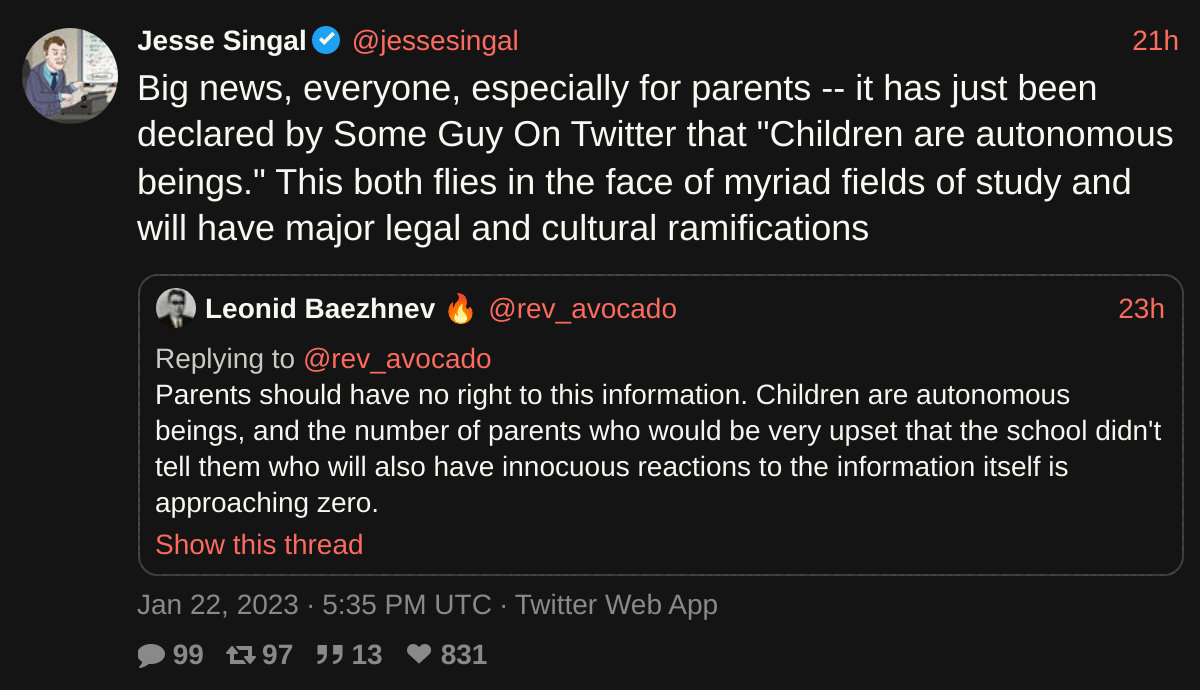Click the Twitter Web App source label

click(616, 605)
